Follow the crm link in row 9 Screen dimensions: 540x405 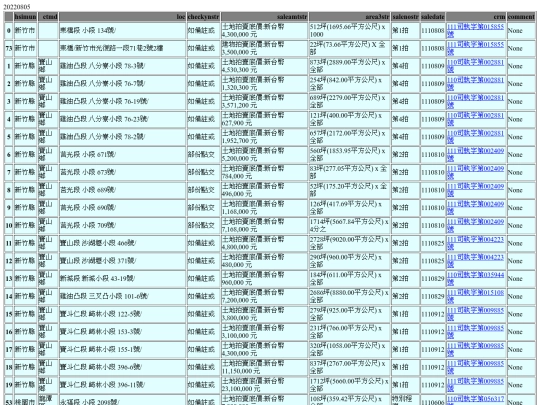(475, 208)
